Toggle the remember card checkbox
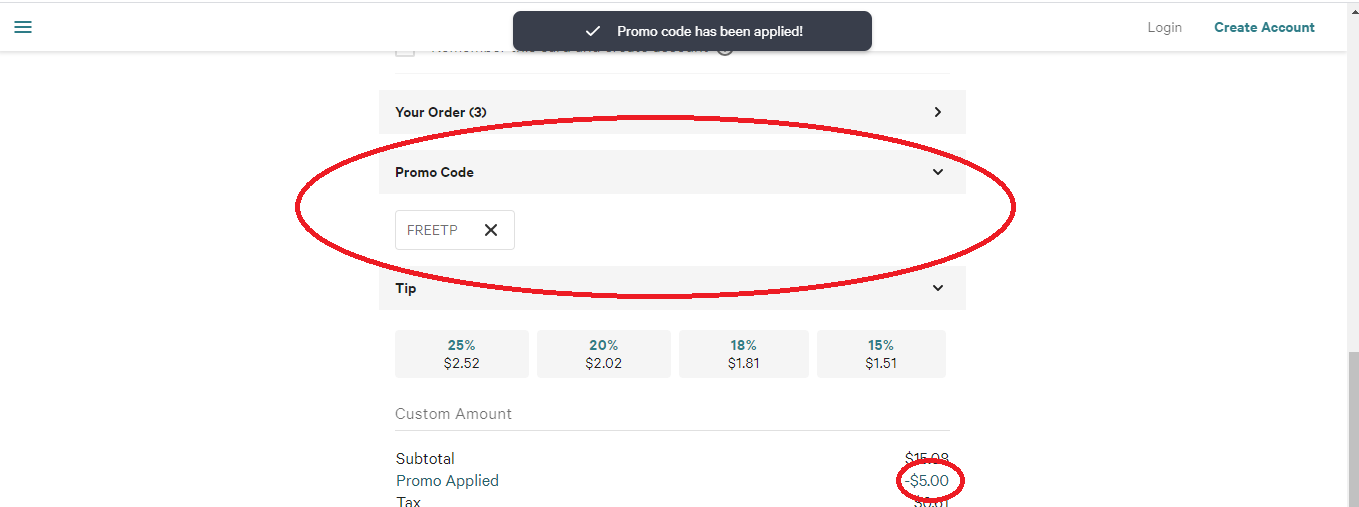This screenshot has width=1359, height=507. click(405, 50)
